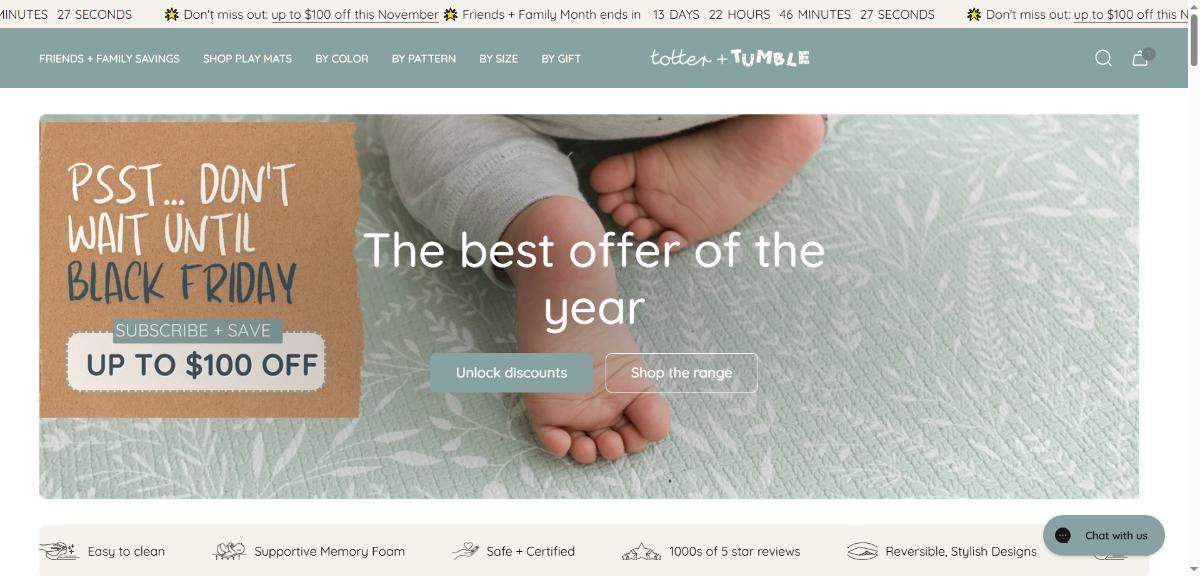Click the 5 star reviews icon

pos(642,551)
